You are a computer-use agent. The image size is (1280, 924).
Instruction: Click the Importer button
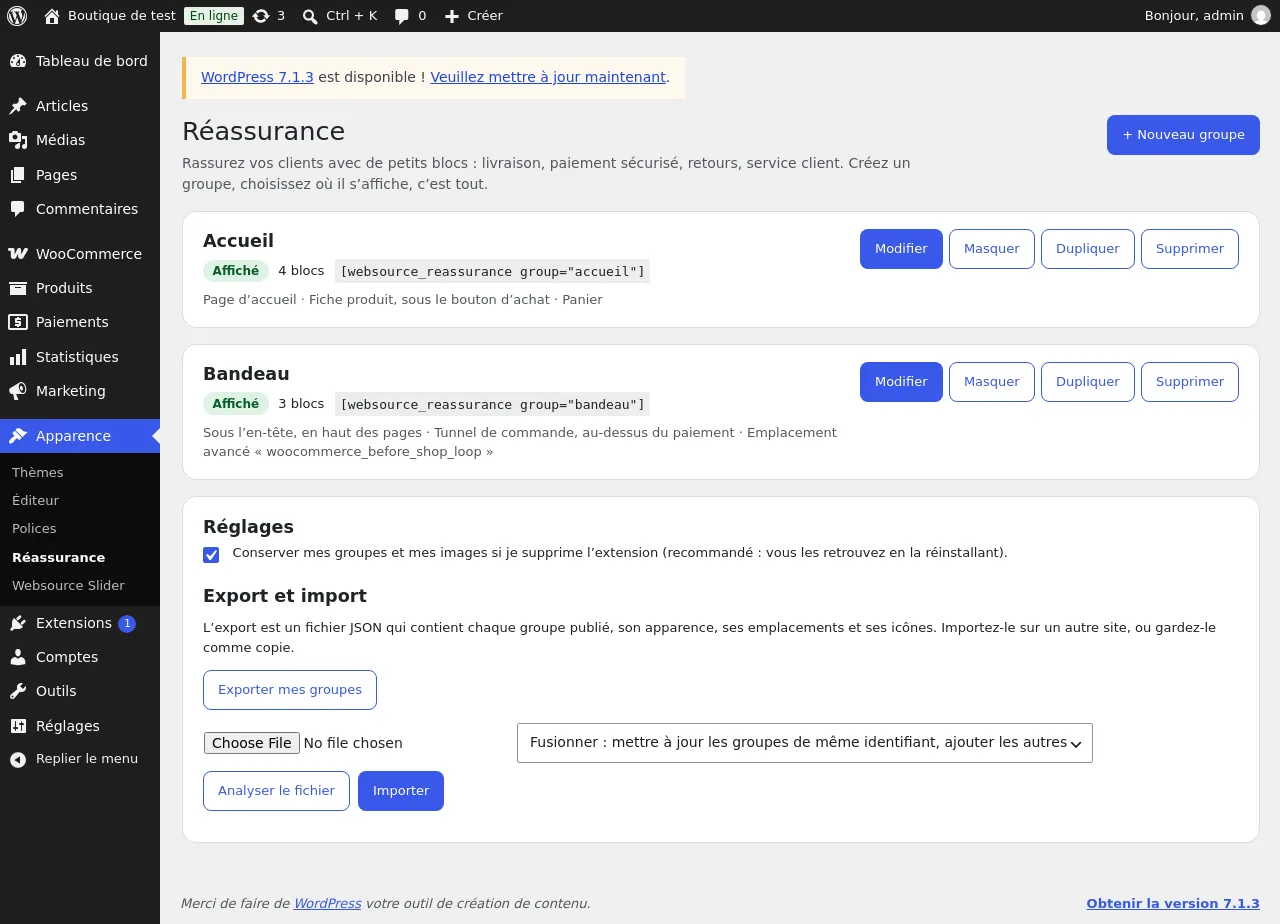point(401,791)
